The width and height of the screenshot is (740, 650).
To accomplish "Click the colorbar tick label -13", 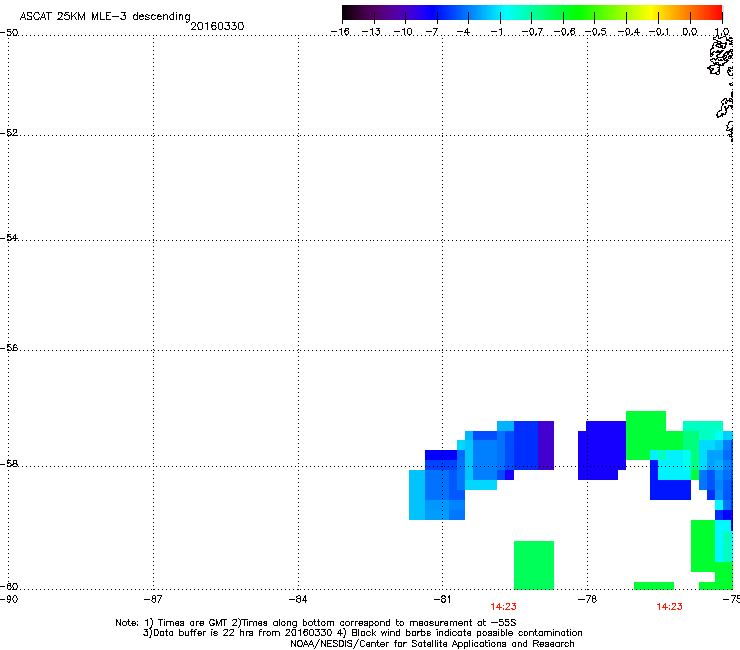I will [371, 32].
